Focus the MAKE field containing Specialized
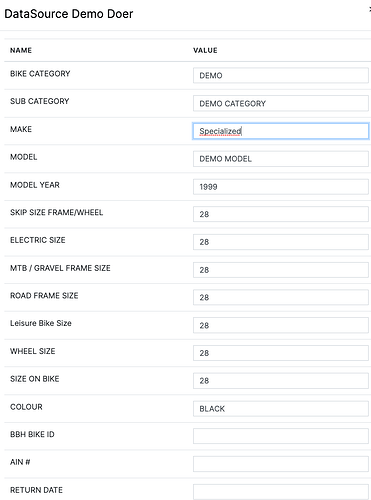 pos(281,131)
